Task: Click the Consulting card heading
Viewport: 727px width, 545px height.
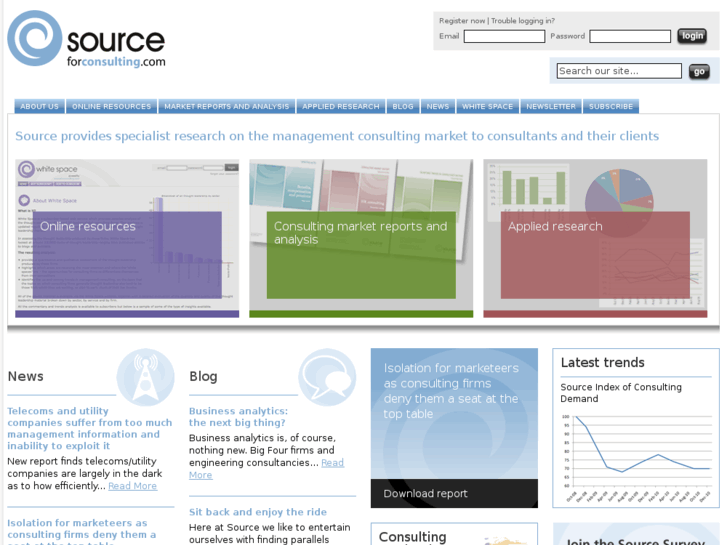Action: [x=413, y=537]
